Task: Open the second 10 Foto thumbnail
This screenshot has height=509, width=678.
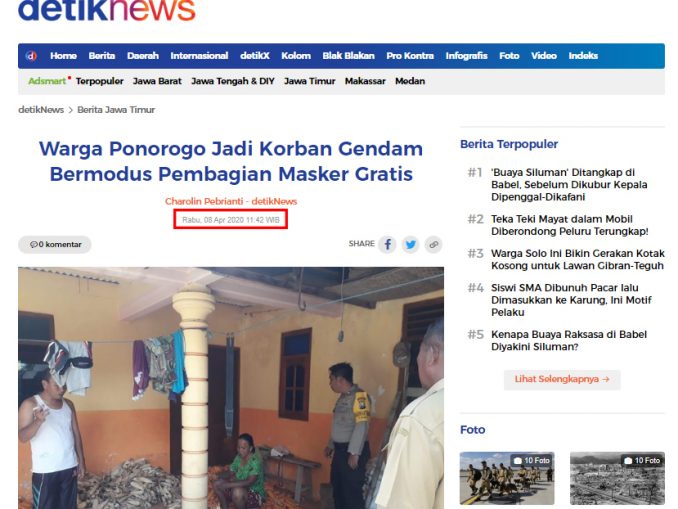Action: click(x=617, y=478)
